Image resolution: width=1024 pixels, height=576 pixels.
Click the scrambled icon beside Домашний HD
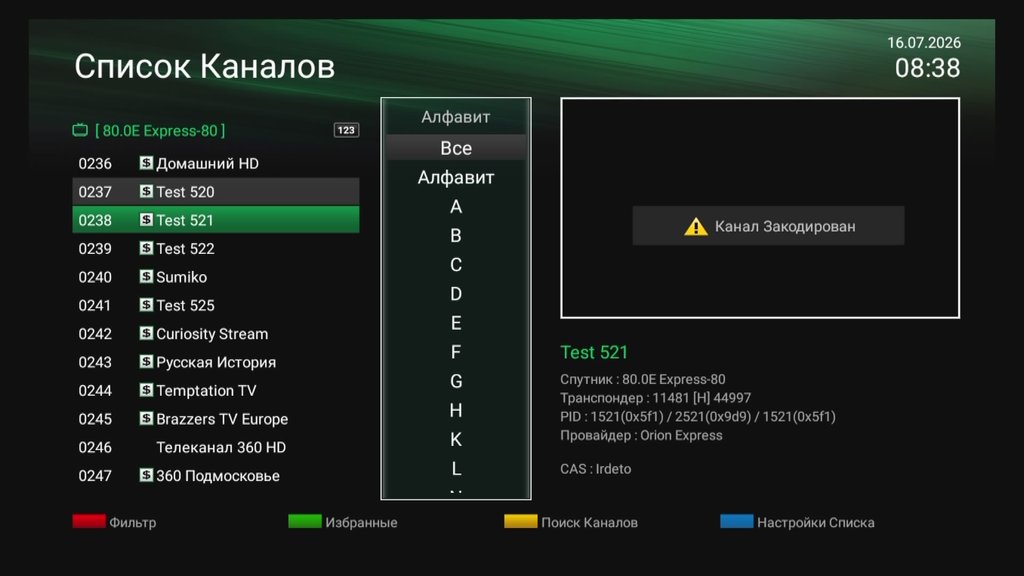tap(146, 163)
